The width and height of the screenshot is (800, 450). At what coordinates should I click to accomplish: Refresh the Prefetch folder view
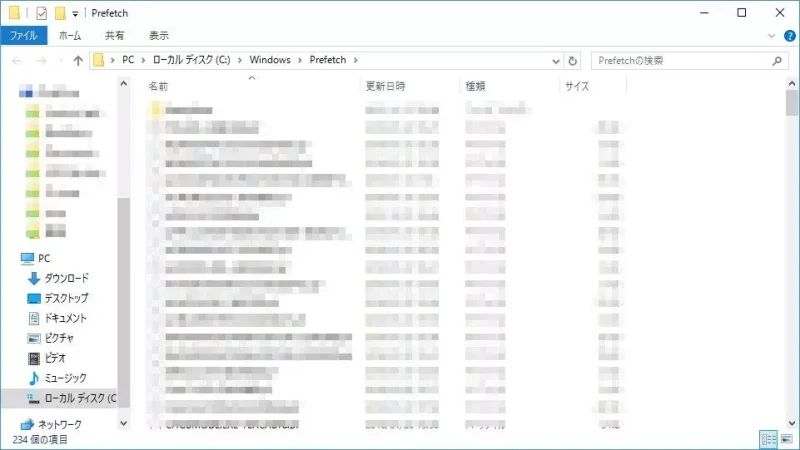point(572,61)
